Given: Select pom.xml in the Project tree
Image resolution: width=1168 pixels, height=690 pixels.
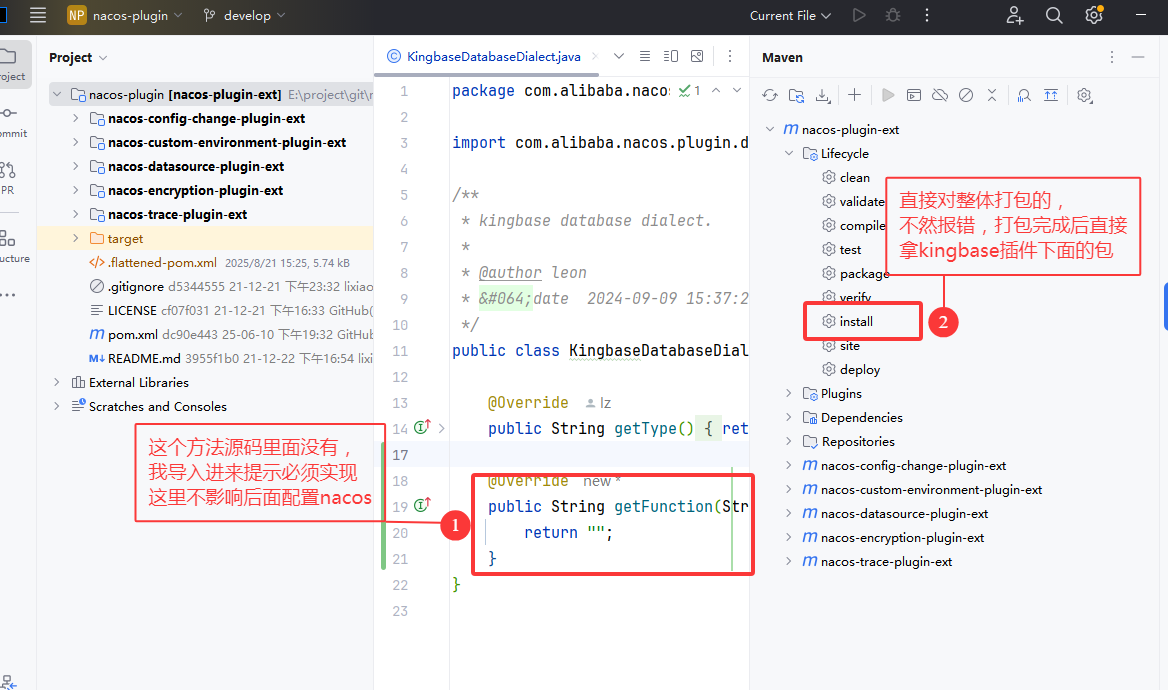Looking at the screenshot, I should (x=133, y=335).
